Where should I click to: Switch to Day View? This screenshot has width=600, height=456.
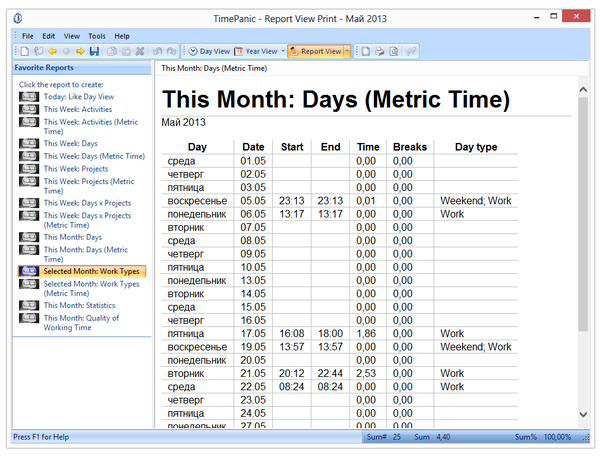point(209,51)
